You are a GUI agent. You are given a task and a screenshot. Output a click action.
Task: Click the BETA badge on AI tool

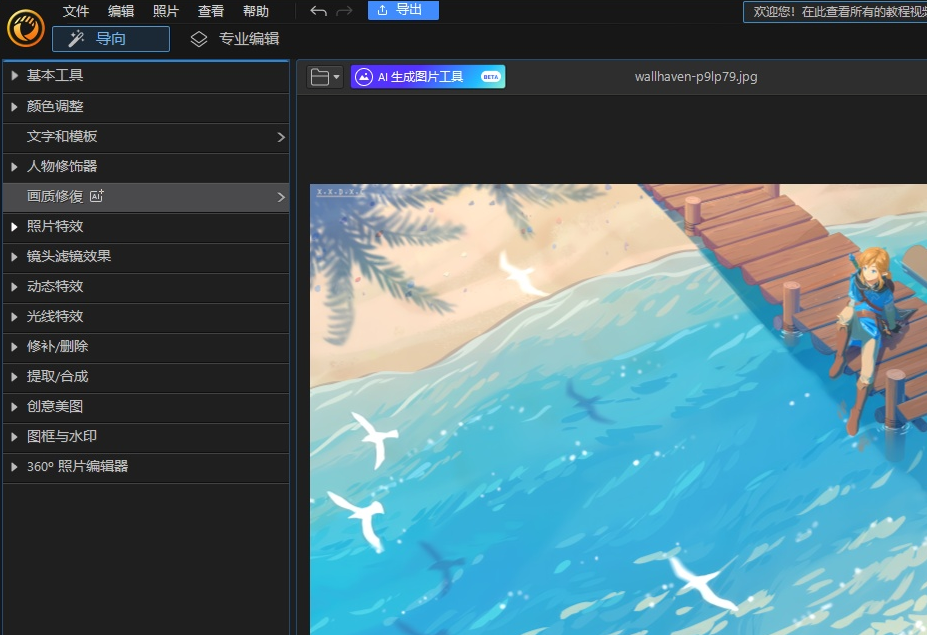(x=490, y=77)
